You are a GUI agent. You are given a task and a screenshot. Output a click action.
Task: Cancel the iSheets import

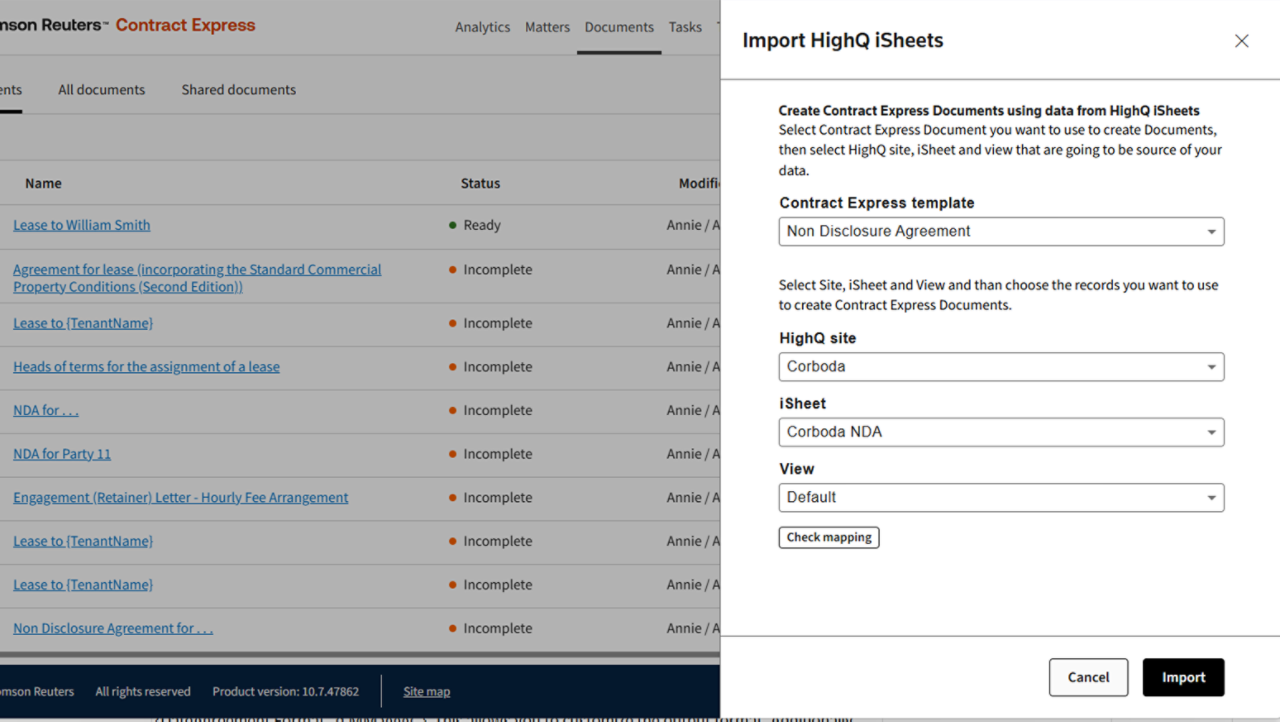tap(1088, 677)
